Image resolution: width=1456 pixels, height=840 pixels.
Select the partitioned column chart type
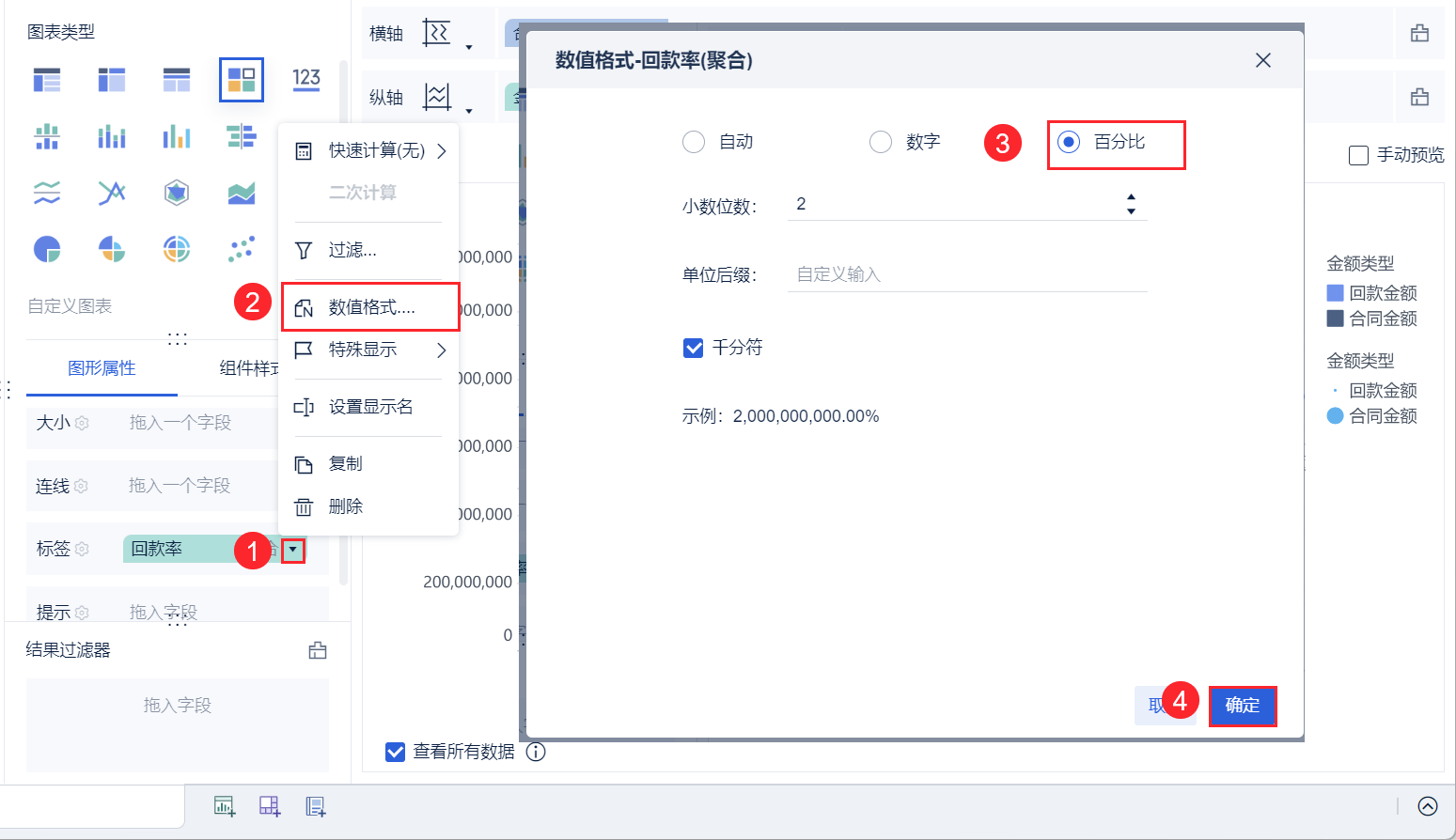click(x=47, y=137)
